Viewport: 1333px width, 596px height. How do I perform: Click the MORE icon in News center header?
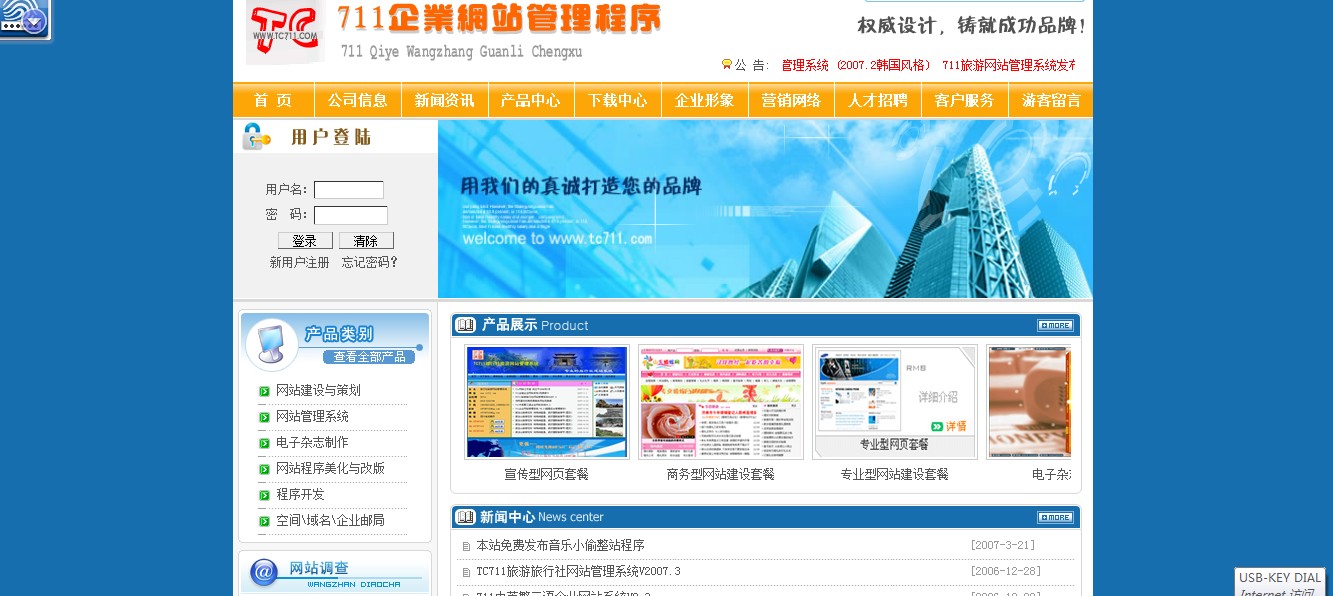click(1055, 517)
